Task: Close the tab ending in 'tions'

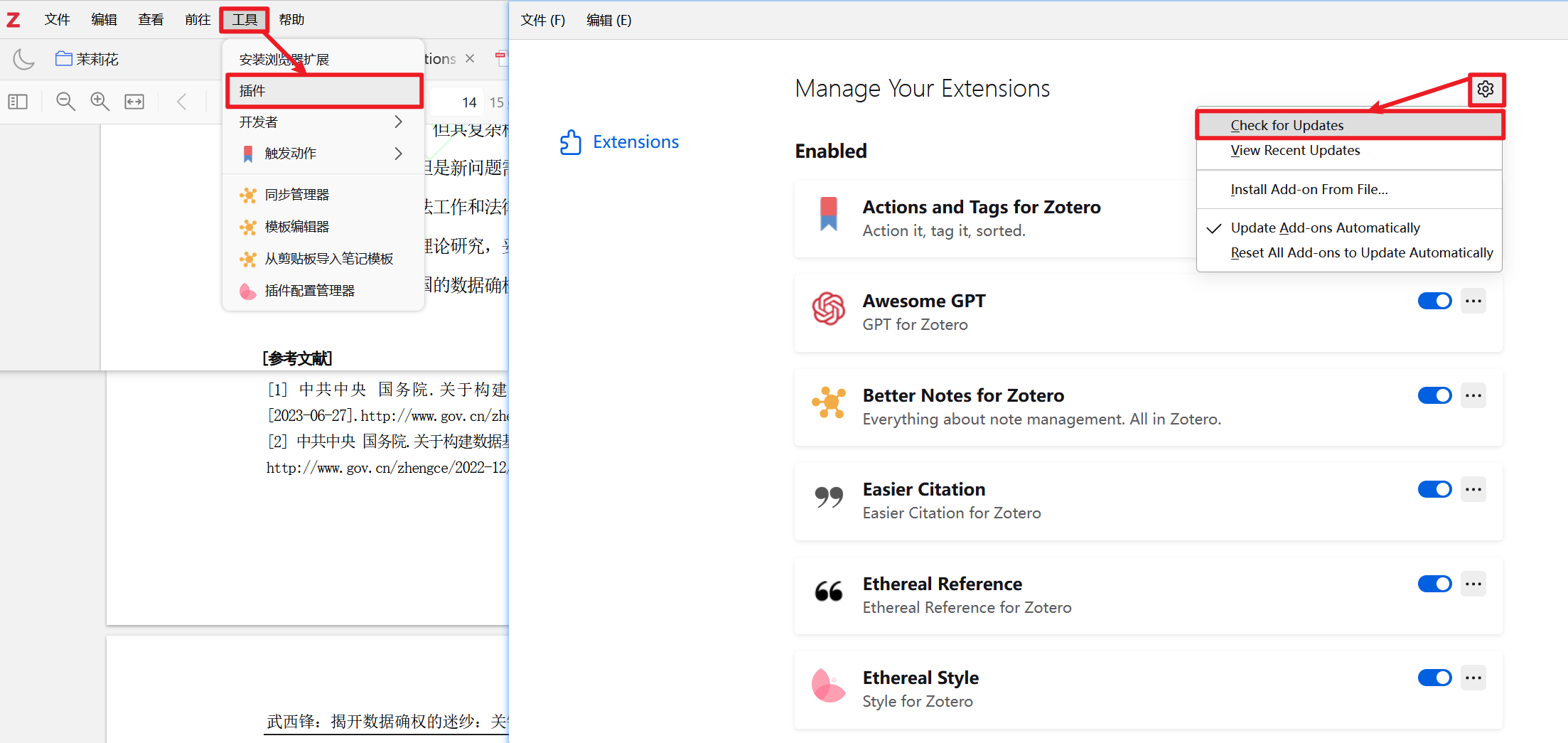Action: [470, 58]
